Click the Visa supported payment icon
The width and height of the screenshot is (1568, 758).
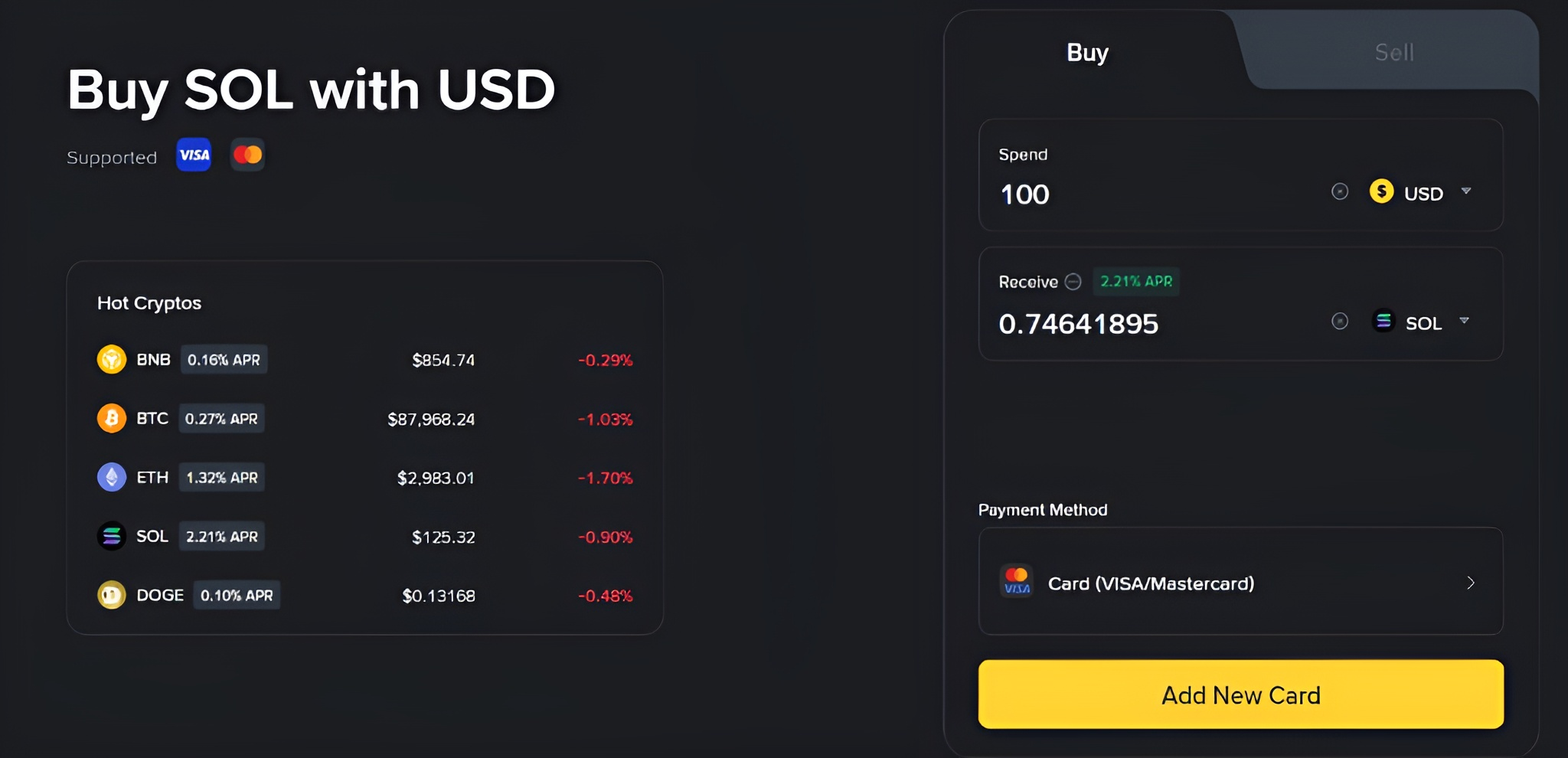click(x=193, y=155)
